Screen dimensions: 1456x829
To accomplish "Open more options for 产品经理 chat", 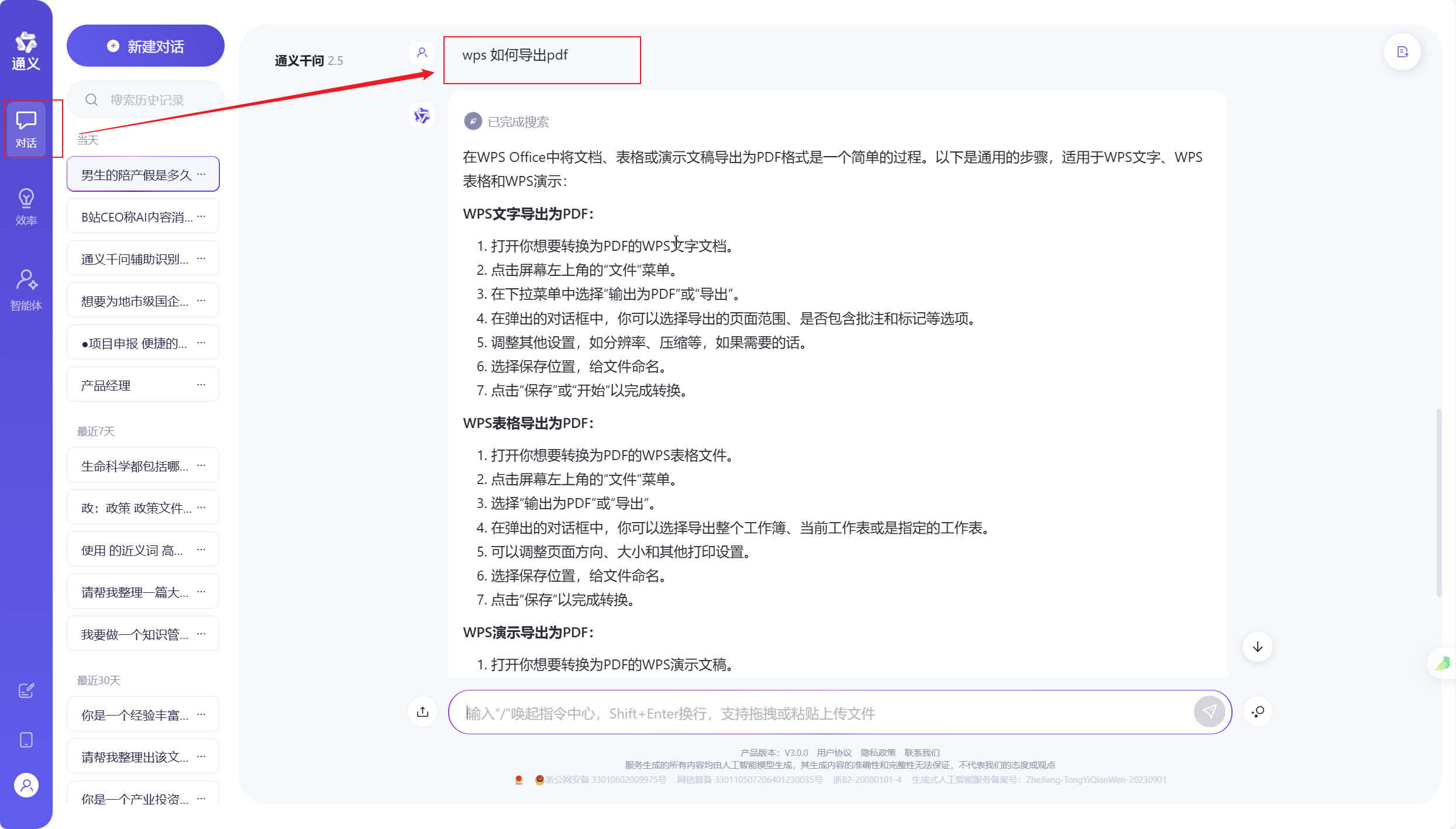I will tap(201, 385).
